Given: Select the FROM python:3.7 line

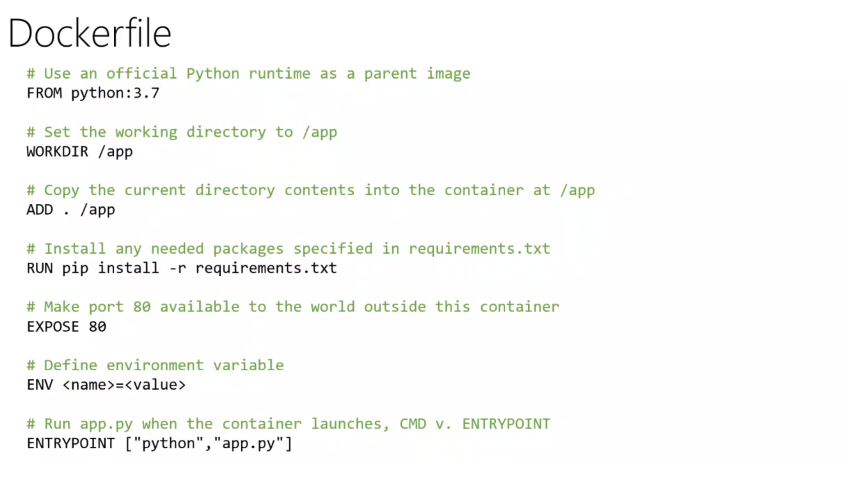Looking at the screenshot, I should coord(93,93).
